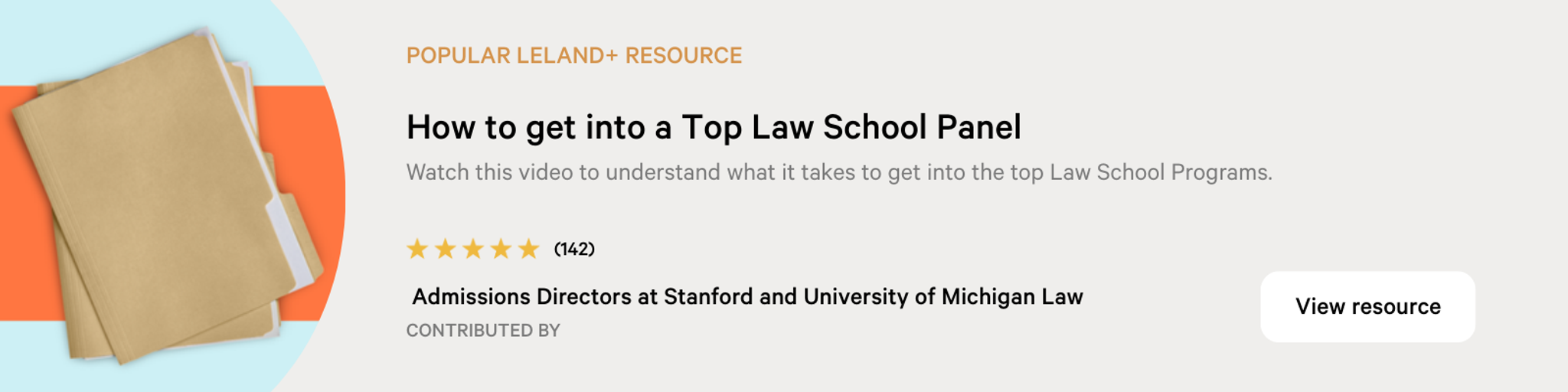Click the second rating star
The width and height of the screenshot is (1568, 392).
tap(445, 249)
